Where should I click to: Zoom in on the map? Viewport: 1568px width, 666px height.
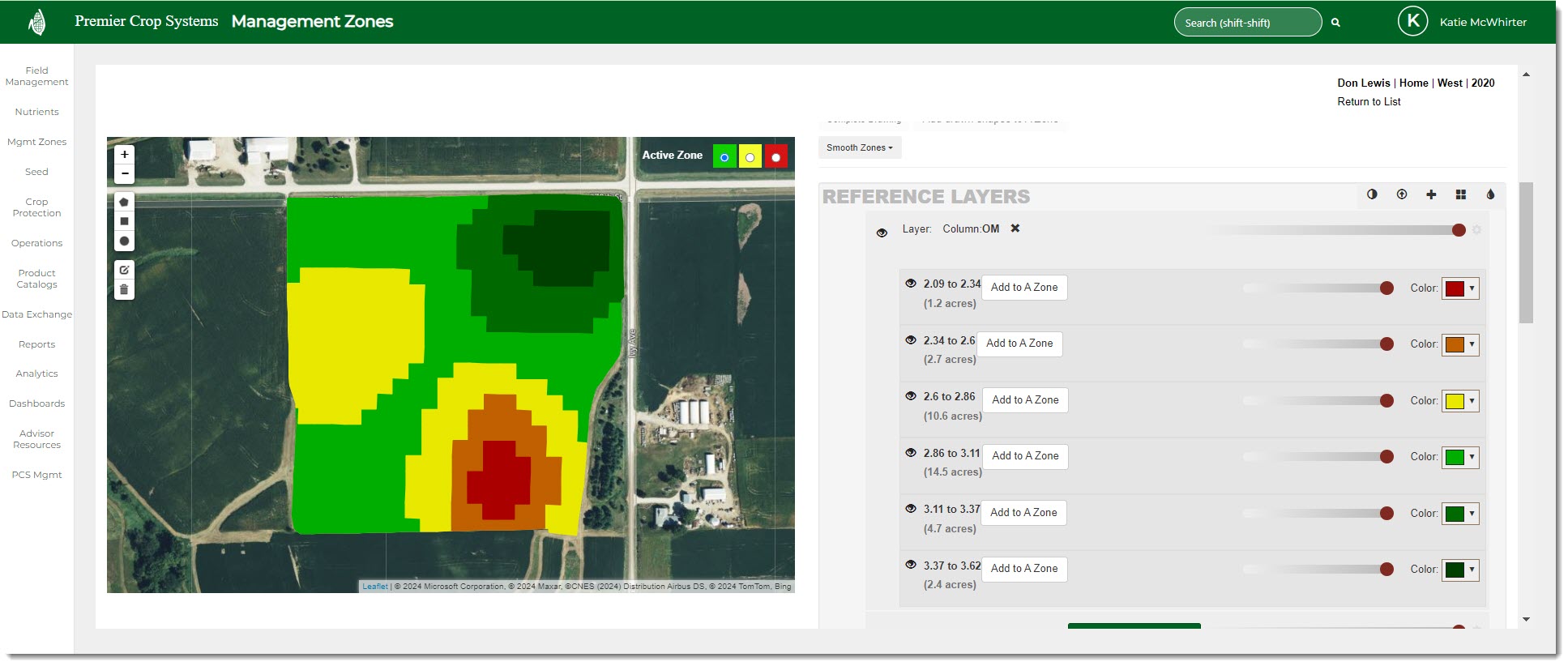[x=124, y=154]
